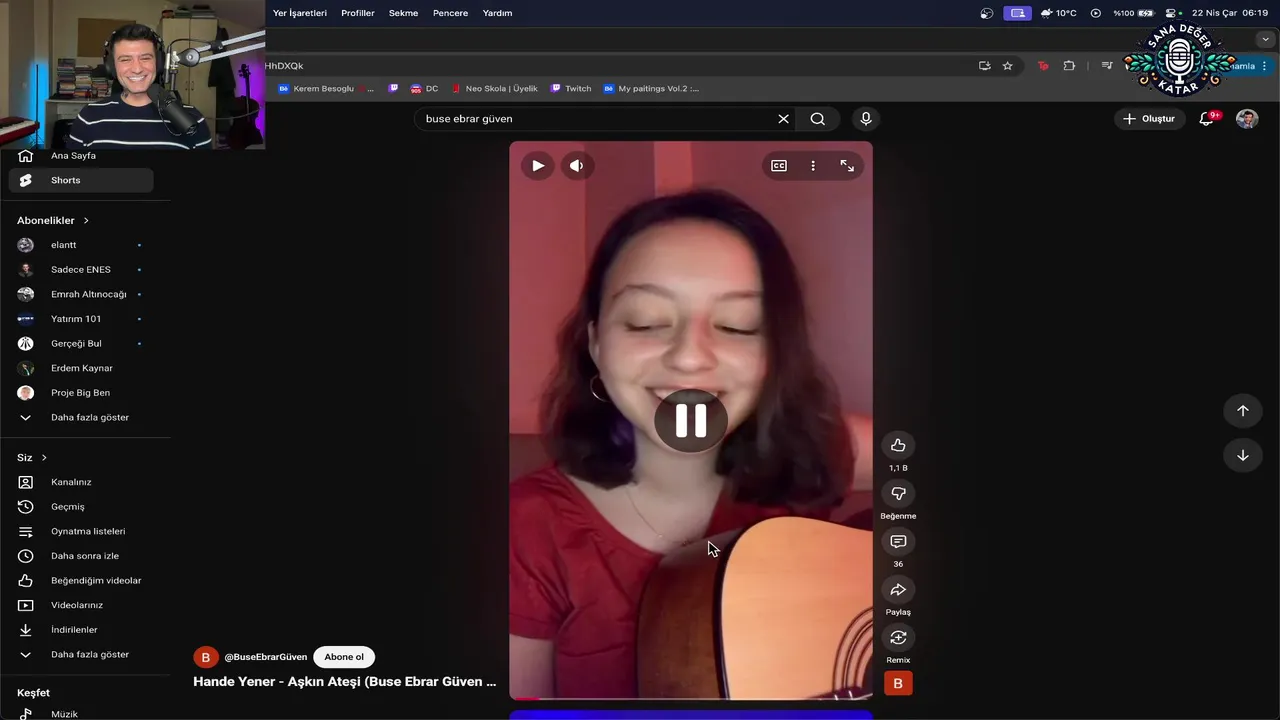Open the @BuseEbrarGüven channel link
The width and height of the screenshot is (1280, 720).
click(x=266, y=657)
